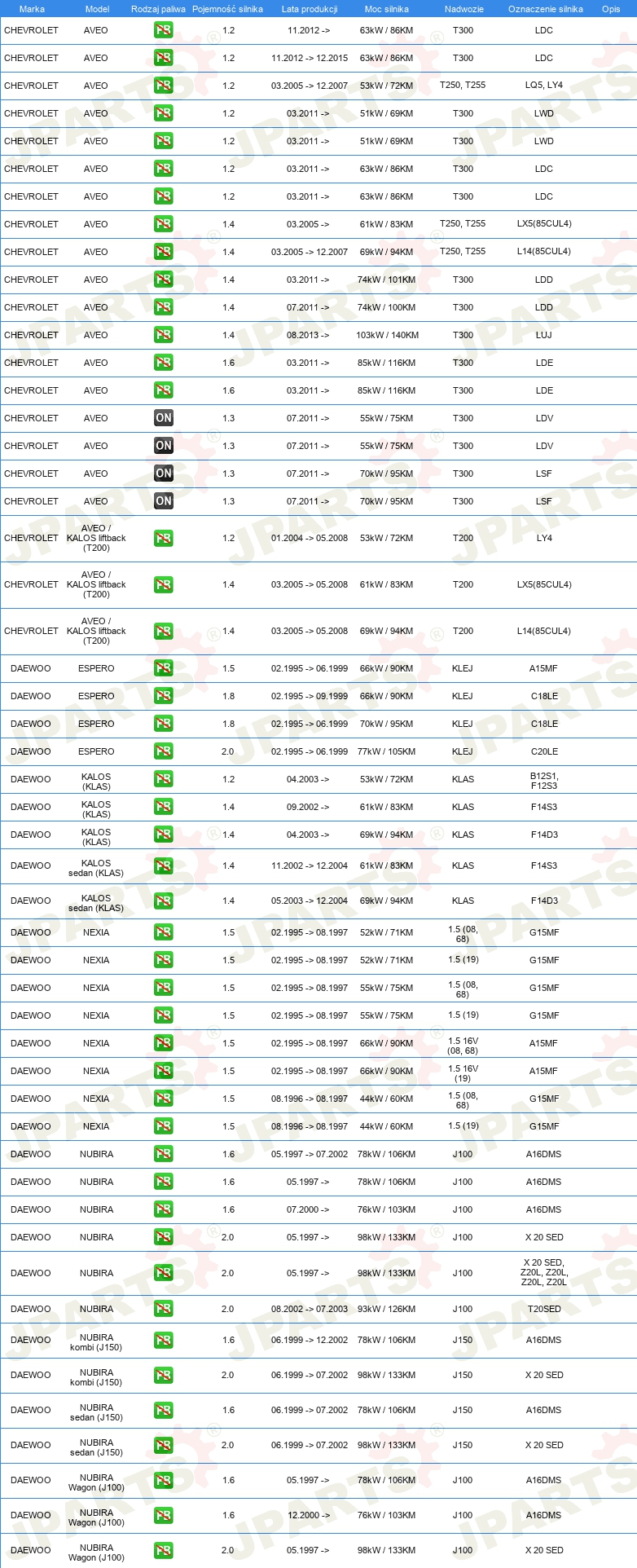This screenshot has width=637, height=1568.
Task: Click the 11.2002 -> 12.2004 production years cell
Action: point(310,865)
